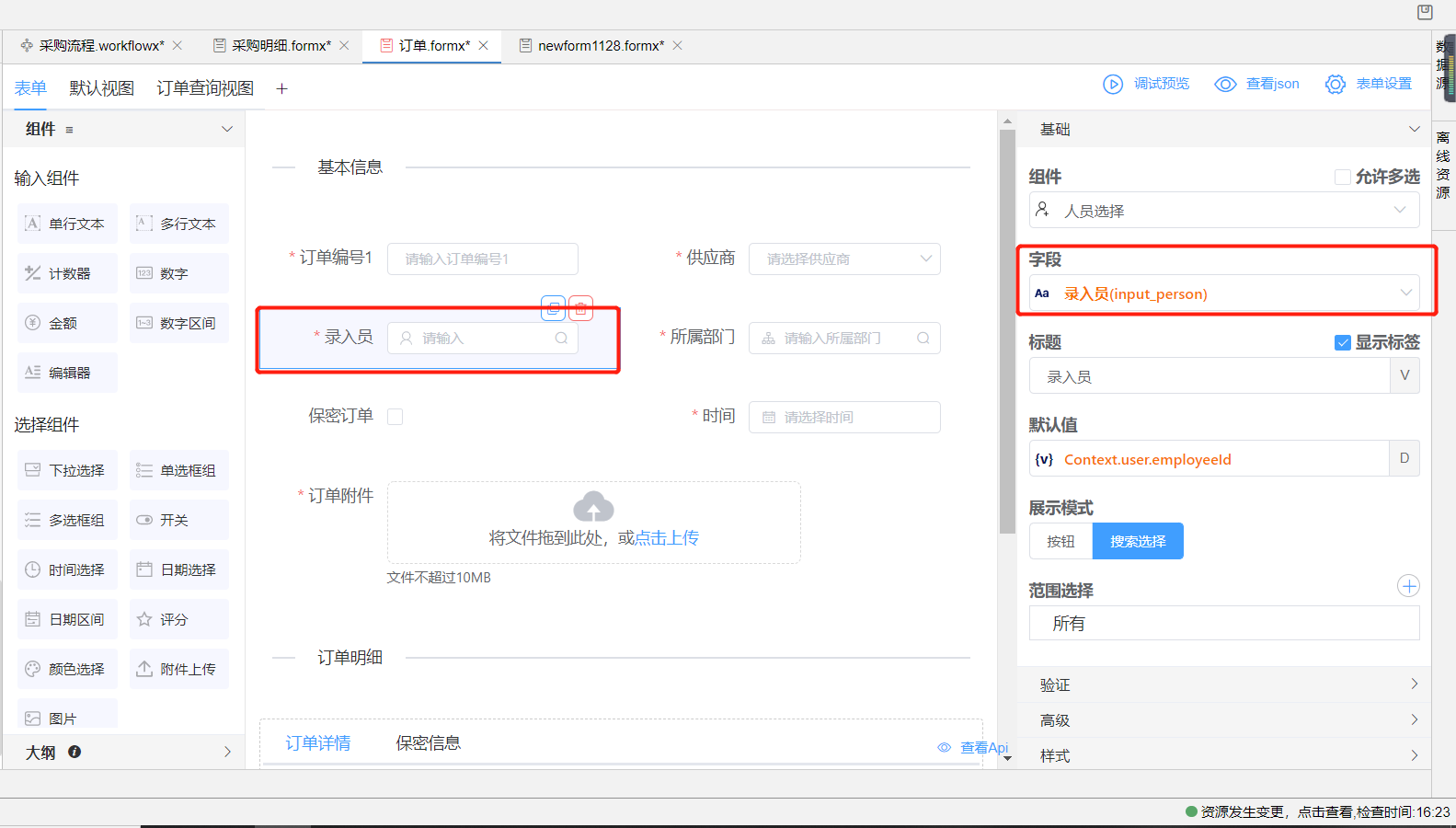Open 表单设置 gear icon

point(1335,84)
